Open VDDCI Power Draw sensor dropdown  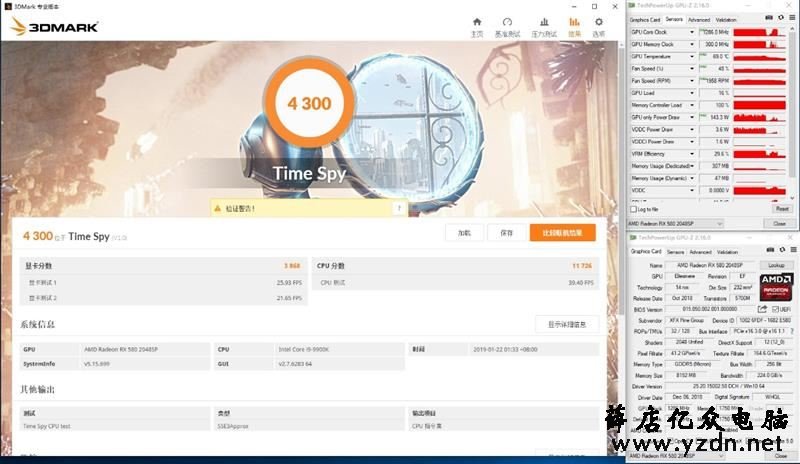(692, 141)
